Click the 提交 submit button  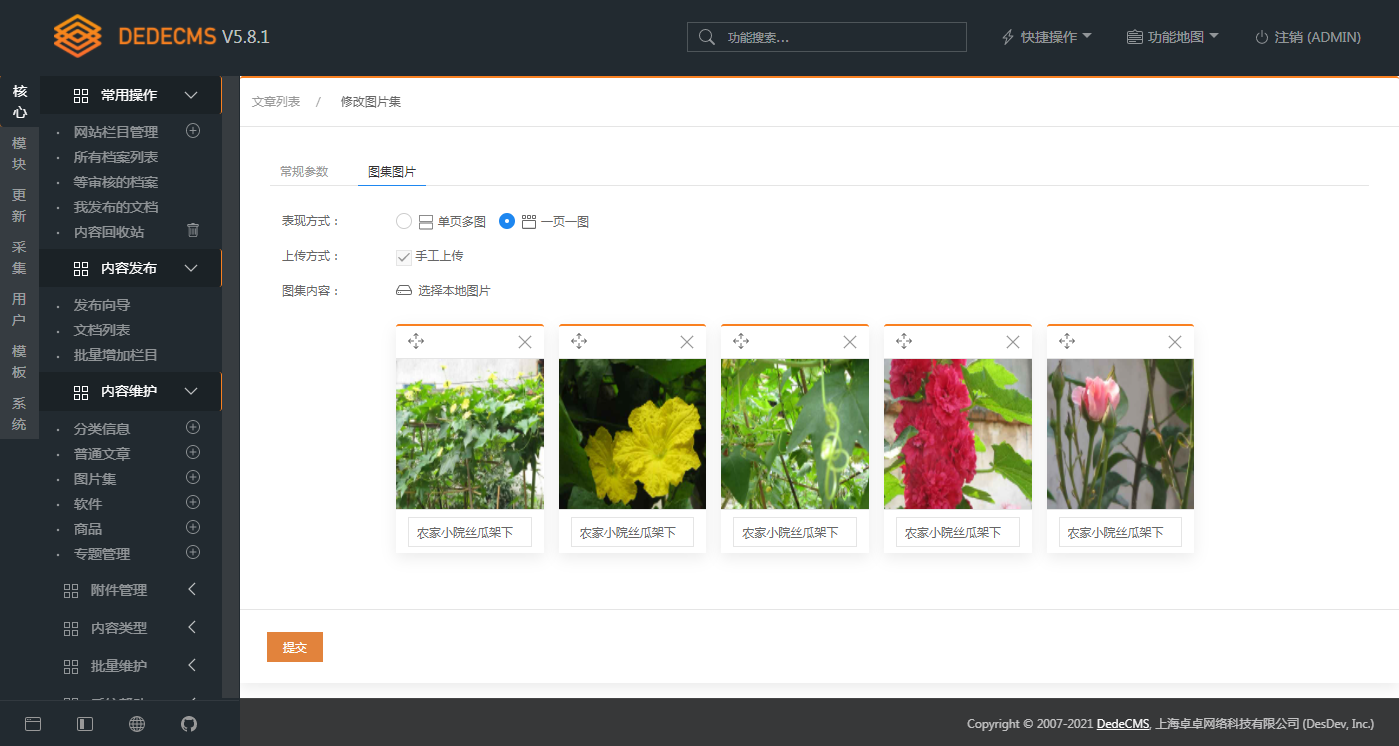pos(294,647)
